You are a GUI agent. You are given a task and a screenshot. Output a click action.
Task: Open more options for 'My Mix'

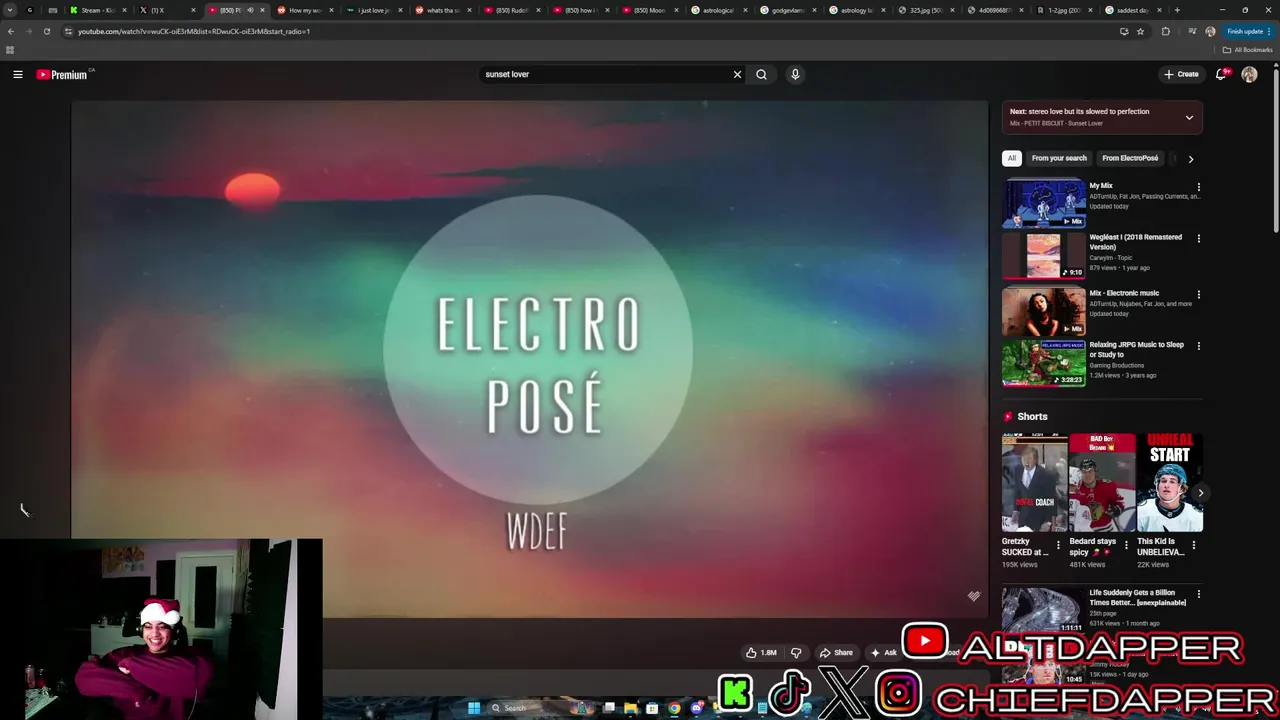click(1198, 187)
